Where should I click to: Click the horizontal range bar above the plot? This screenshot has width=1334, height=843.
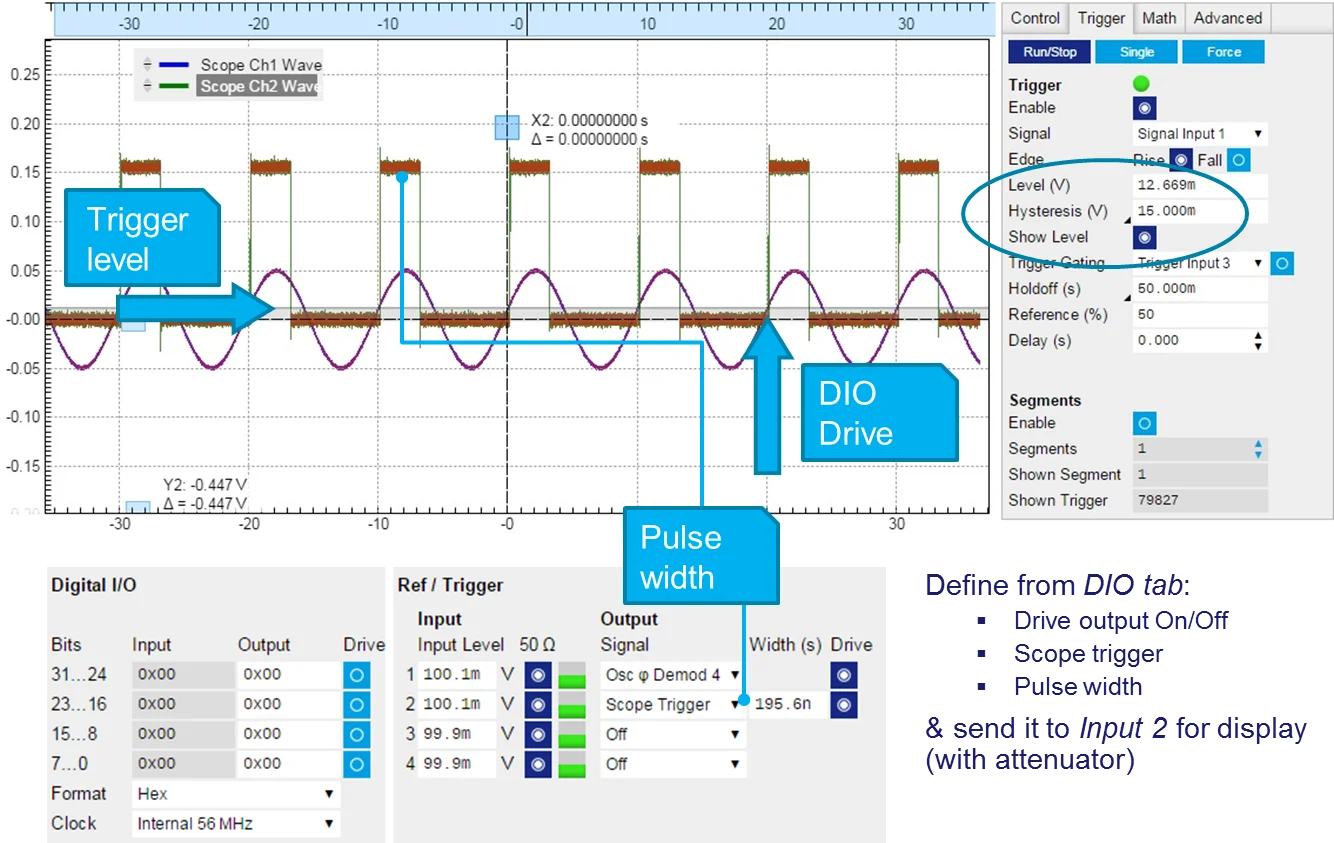[524, 19]
